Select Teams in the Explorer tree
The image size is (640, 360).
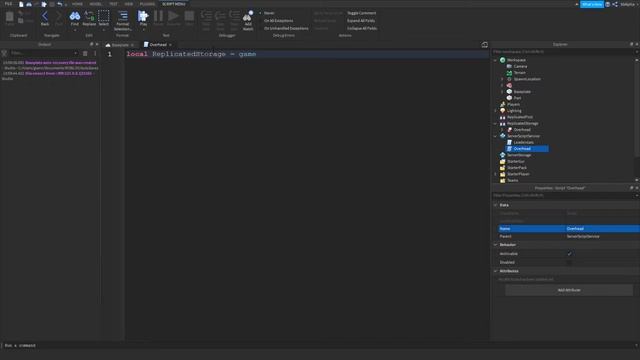click(512, 180)
